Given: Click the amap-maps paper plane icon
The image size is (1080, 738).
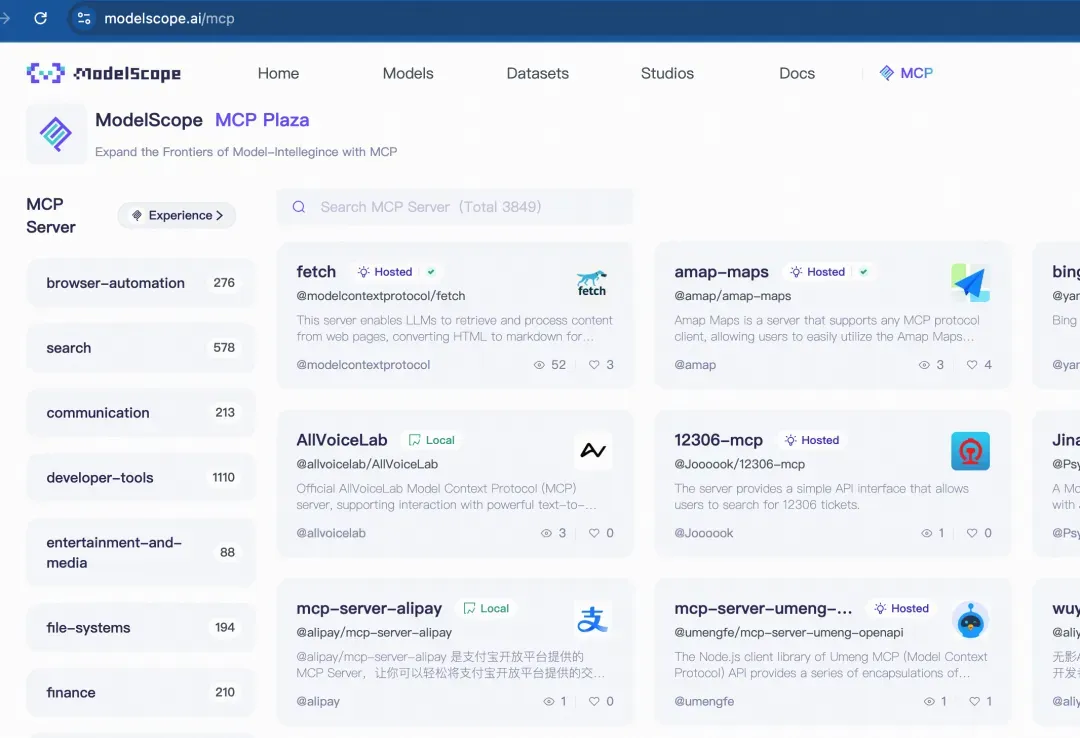Looking at the screenshot, I should click(970, 283).
